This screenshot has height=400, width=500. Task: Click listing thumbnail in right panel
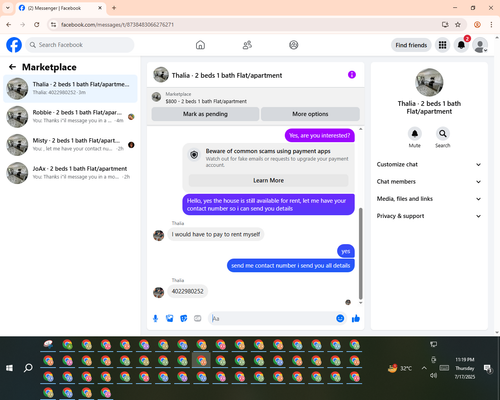click(x=429, y=82)
